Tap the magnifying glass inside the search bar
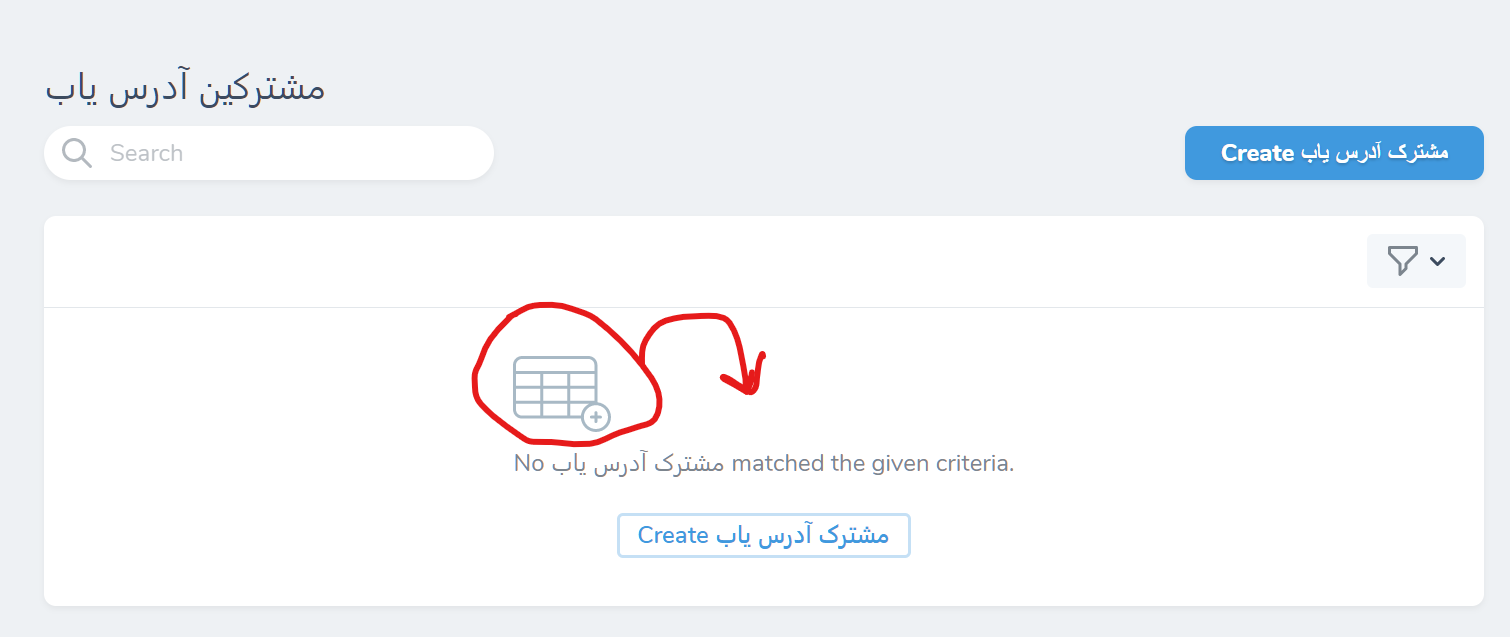Image resolution: width=1510 pixels, height=637 pixels. click(76, 152)
